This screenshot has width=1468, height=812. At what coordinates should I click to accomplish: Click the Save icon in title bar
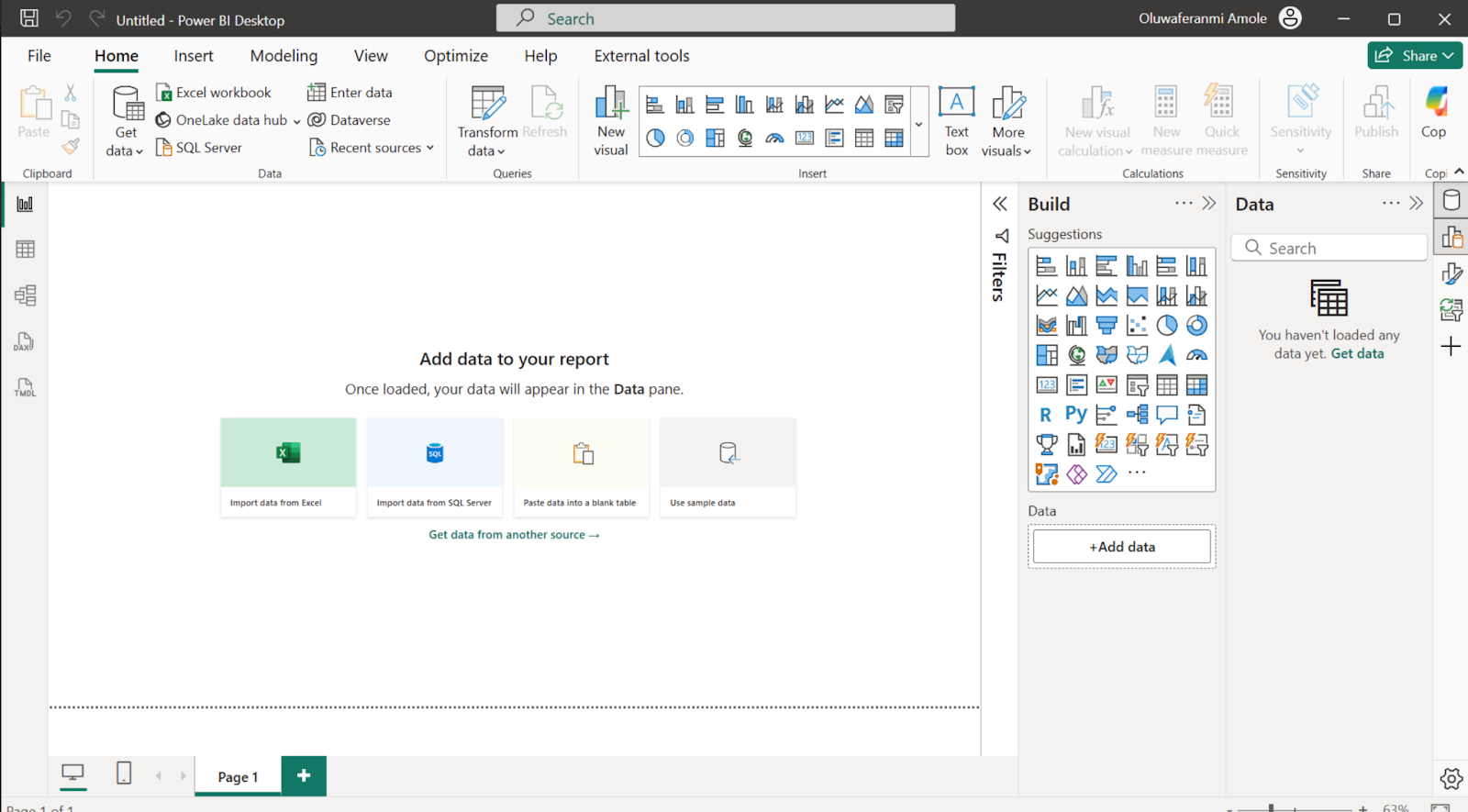click(x=29, y=18)
